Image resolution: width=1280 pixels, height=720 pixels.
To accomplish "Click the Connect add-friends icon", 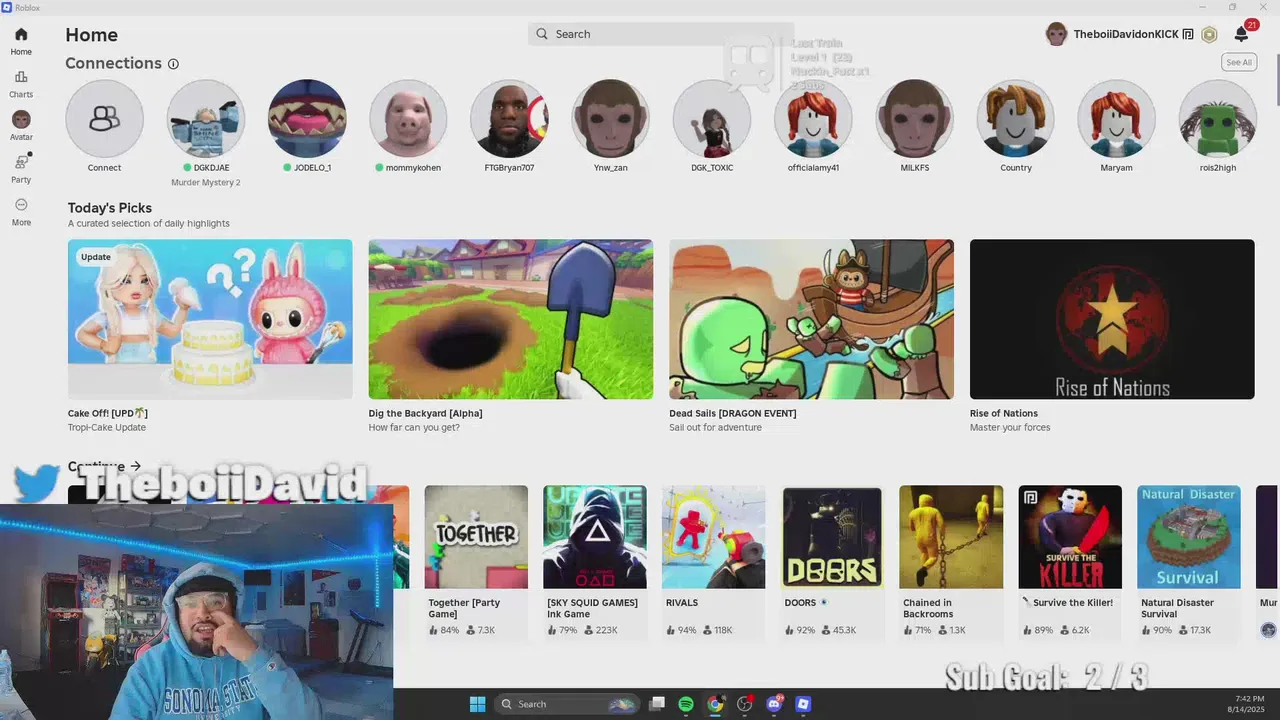I will click(x=104, y=119).
